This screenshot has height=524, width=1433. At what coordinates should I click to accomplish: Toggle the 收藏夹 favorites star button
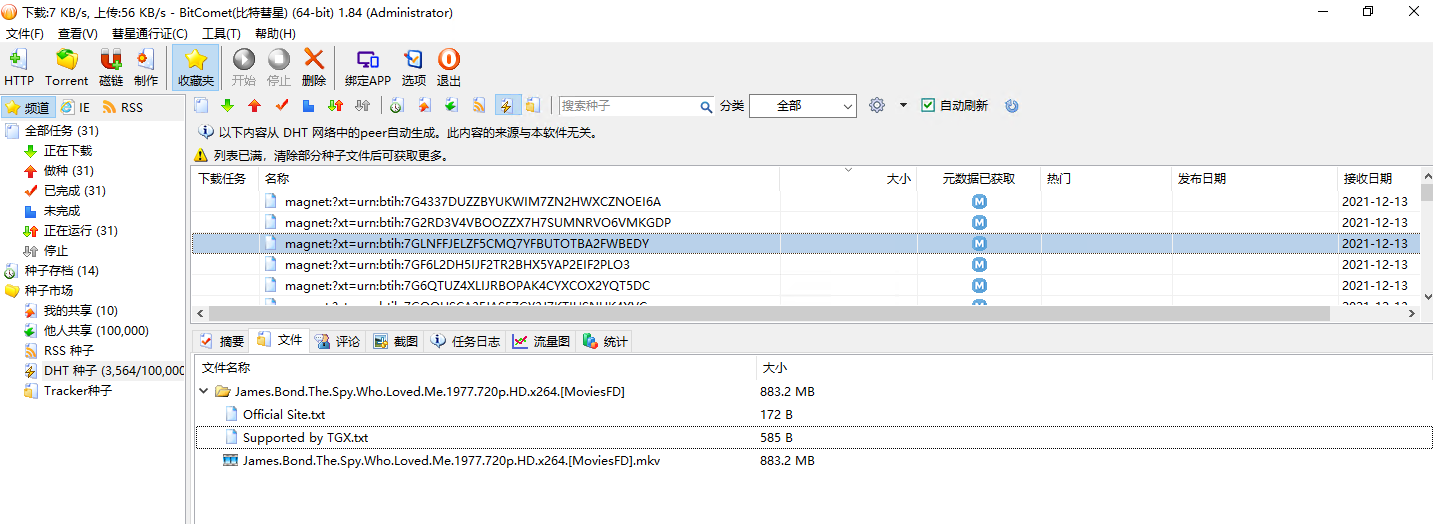196,68
